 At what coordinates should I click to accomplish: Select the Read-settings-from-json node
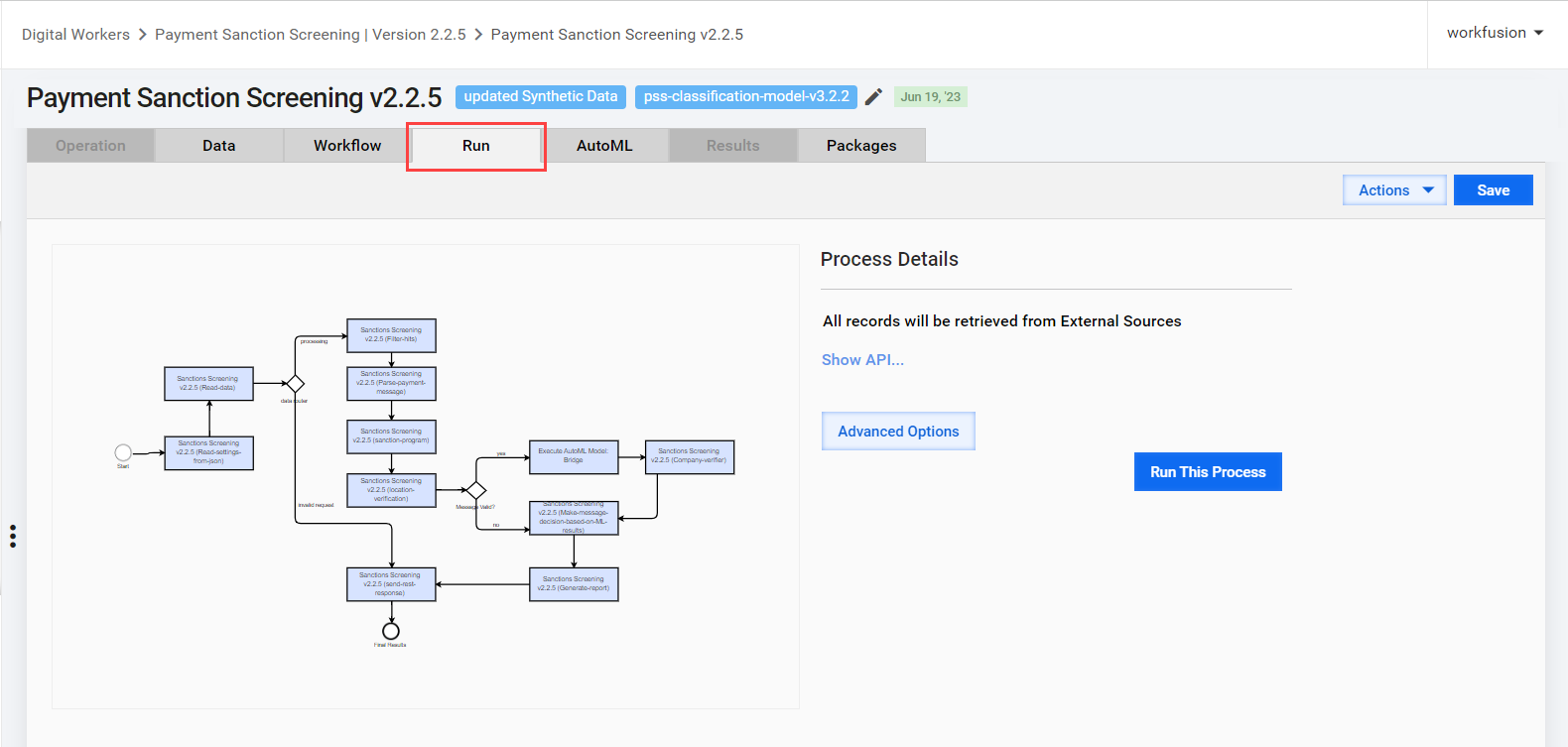(x=208, y=452)
